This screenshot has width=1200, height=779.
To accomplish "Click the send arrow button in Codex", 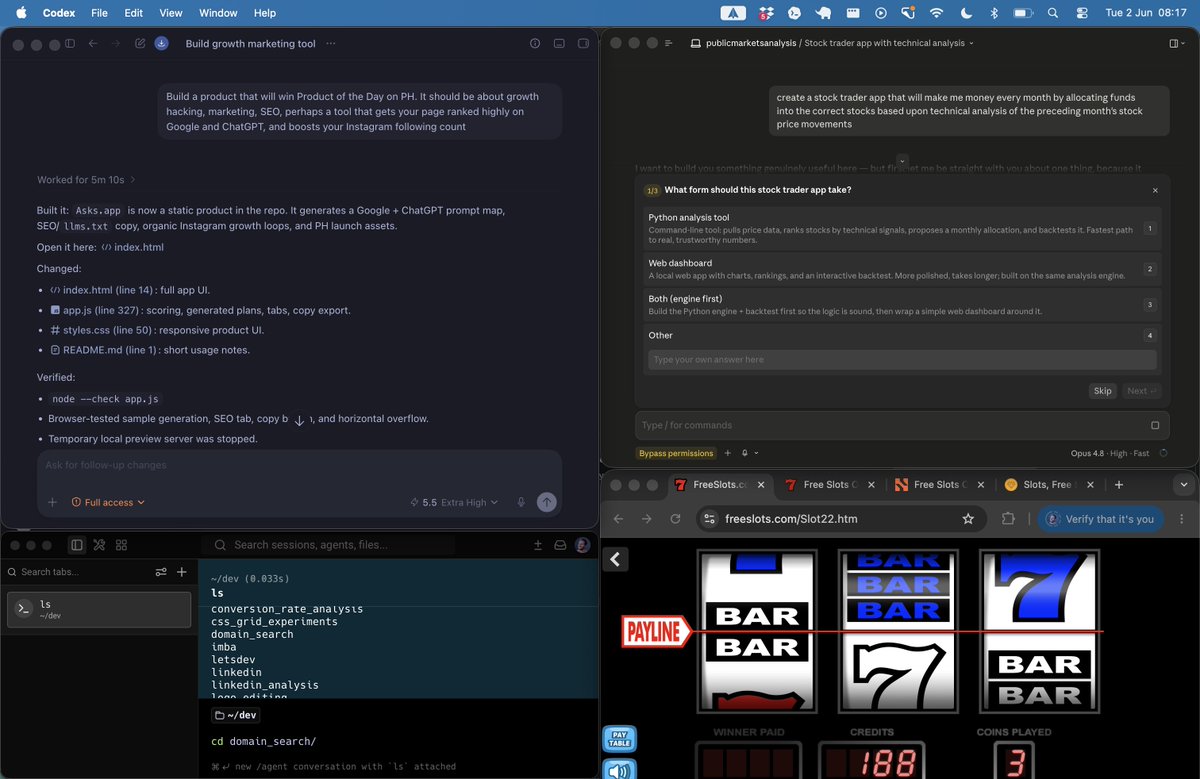I will 546,502.
